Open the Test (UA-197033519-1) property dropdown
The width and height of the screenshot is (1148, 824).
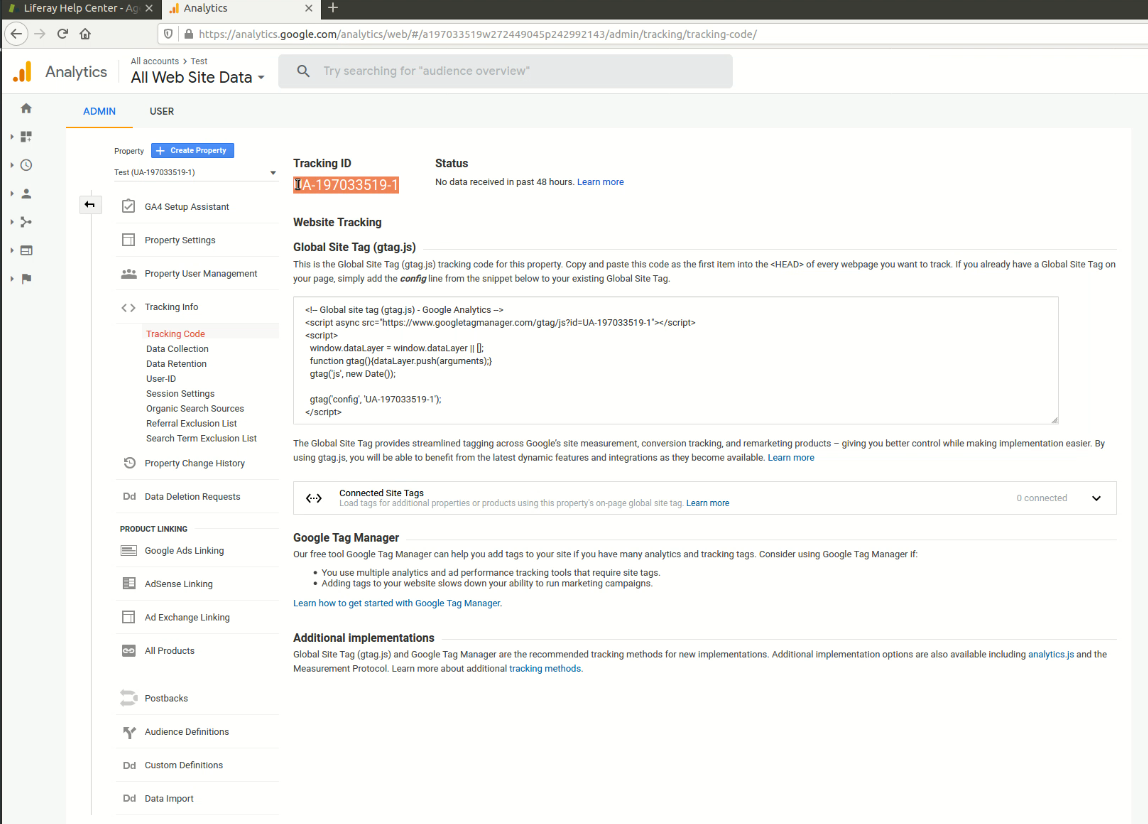click(x=195, y=173)
